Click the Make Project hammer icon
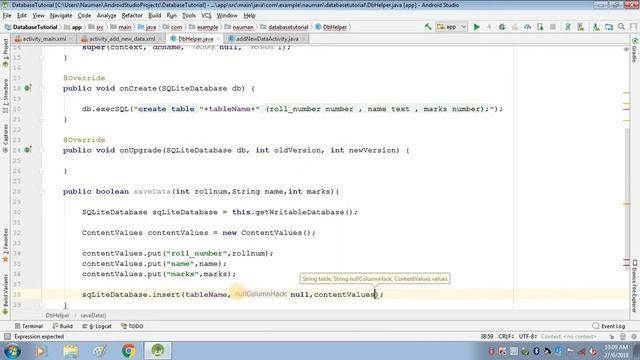The image size is (640, 360). pos(428,27)
